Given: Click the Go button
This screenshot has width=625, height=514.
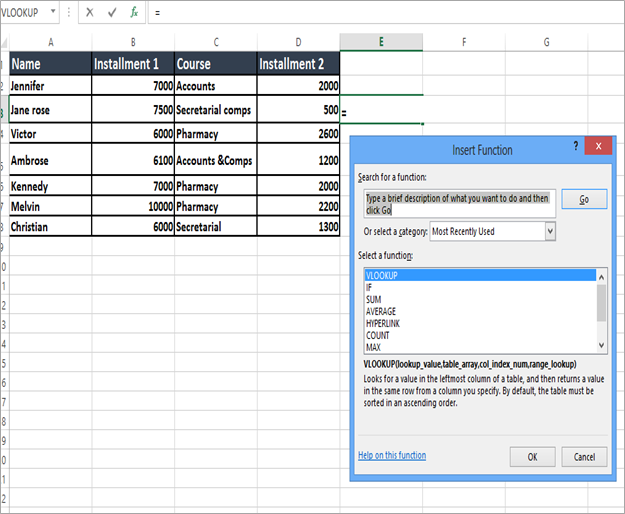Looking at the screenshot, I should pyautogui.click(x=584, y=199).
